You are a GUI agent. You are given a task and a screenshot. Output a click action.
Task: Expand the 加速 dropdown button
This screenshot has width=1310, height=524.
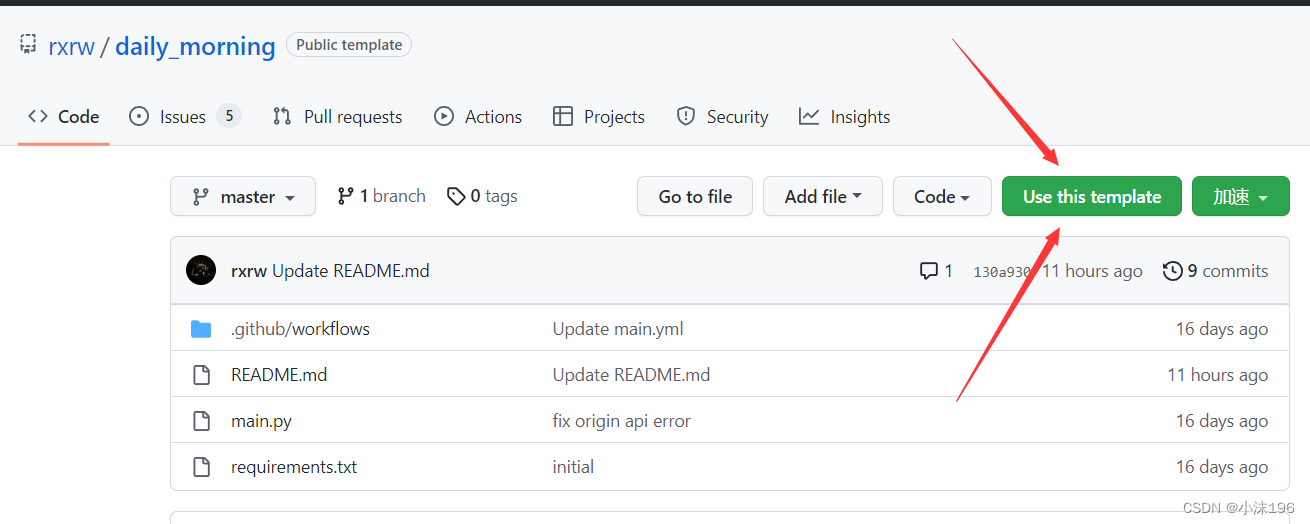[1241, 196]
